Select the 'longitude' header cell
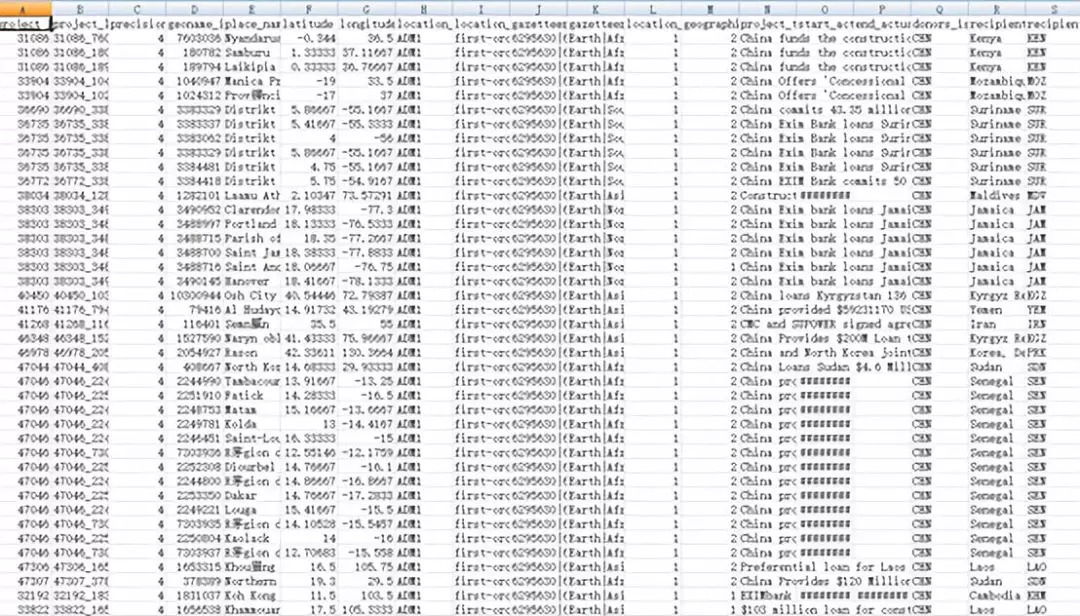Image resolution: width=1080 pixels, height=616 pixels. point(366,23)
